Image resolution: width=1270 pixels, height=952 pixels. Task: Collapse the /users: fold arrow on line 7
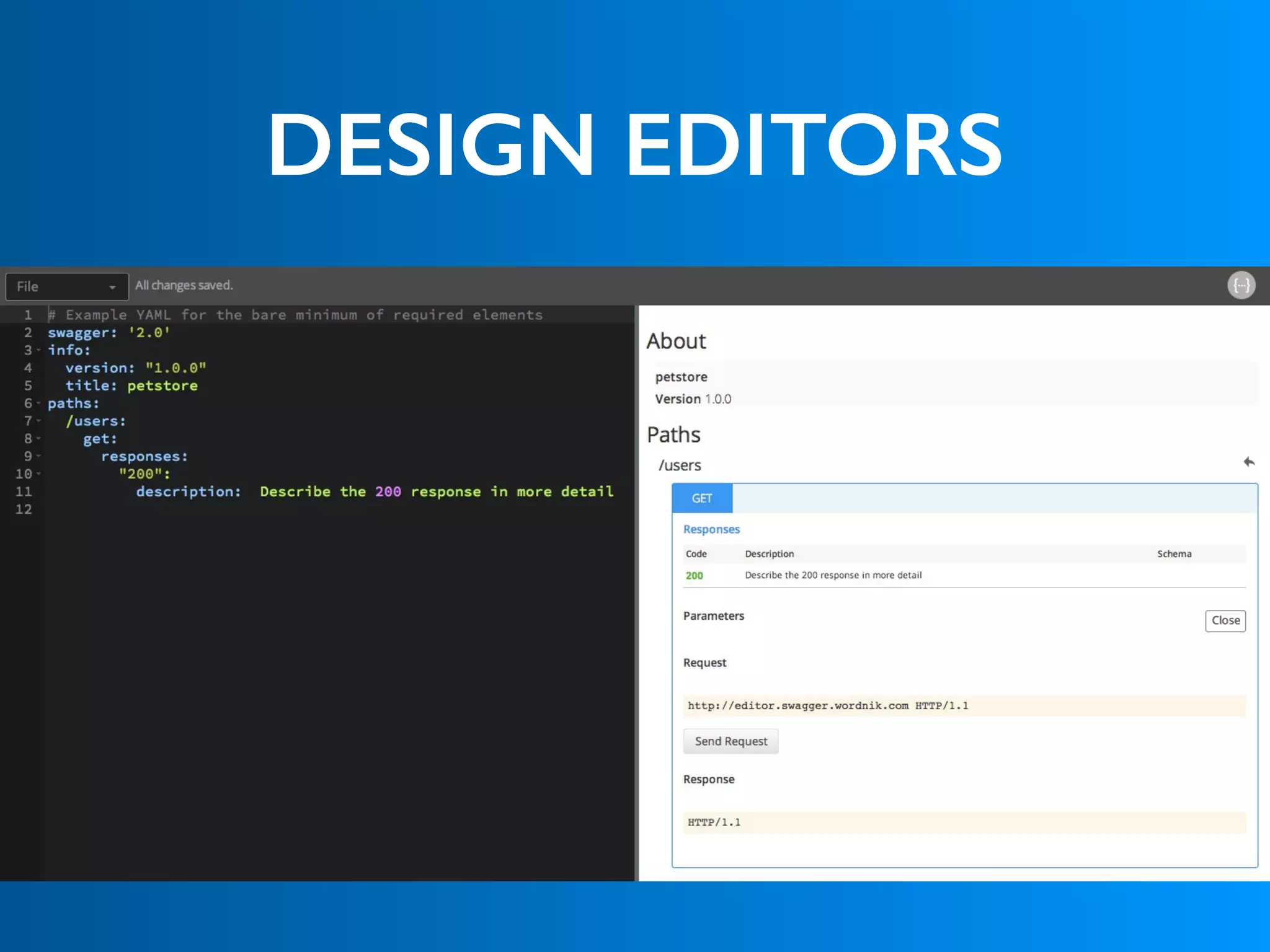[38, 421]
